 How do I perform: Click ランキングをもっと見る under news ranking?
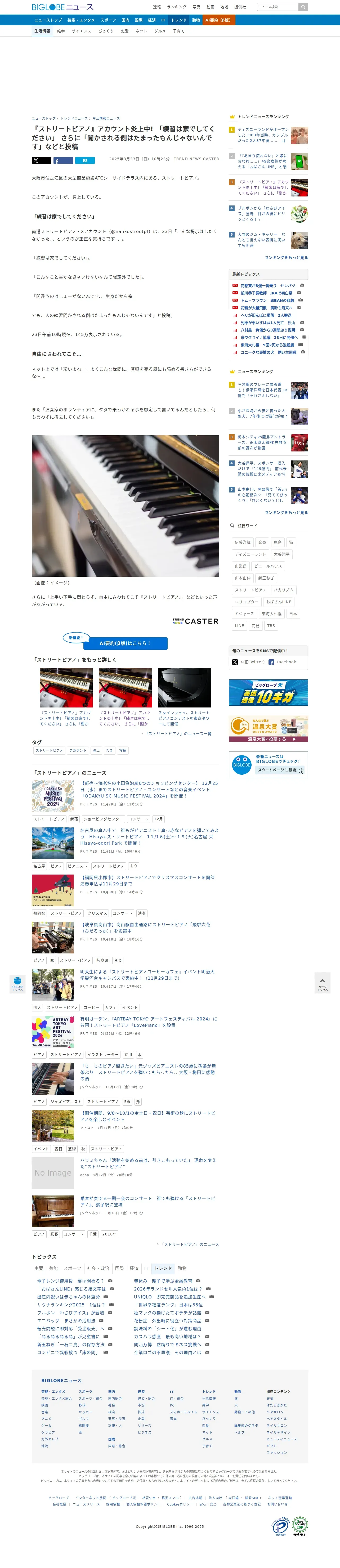(286, 513)
